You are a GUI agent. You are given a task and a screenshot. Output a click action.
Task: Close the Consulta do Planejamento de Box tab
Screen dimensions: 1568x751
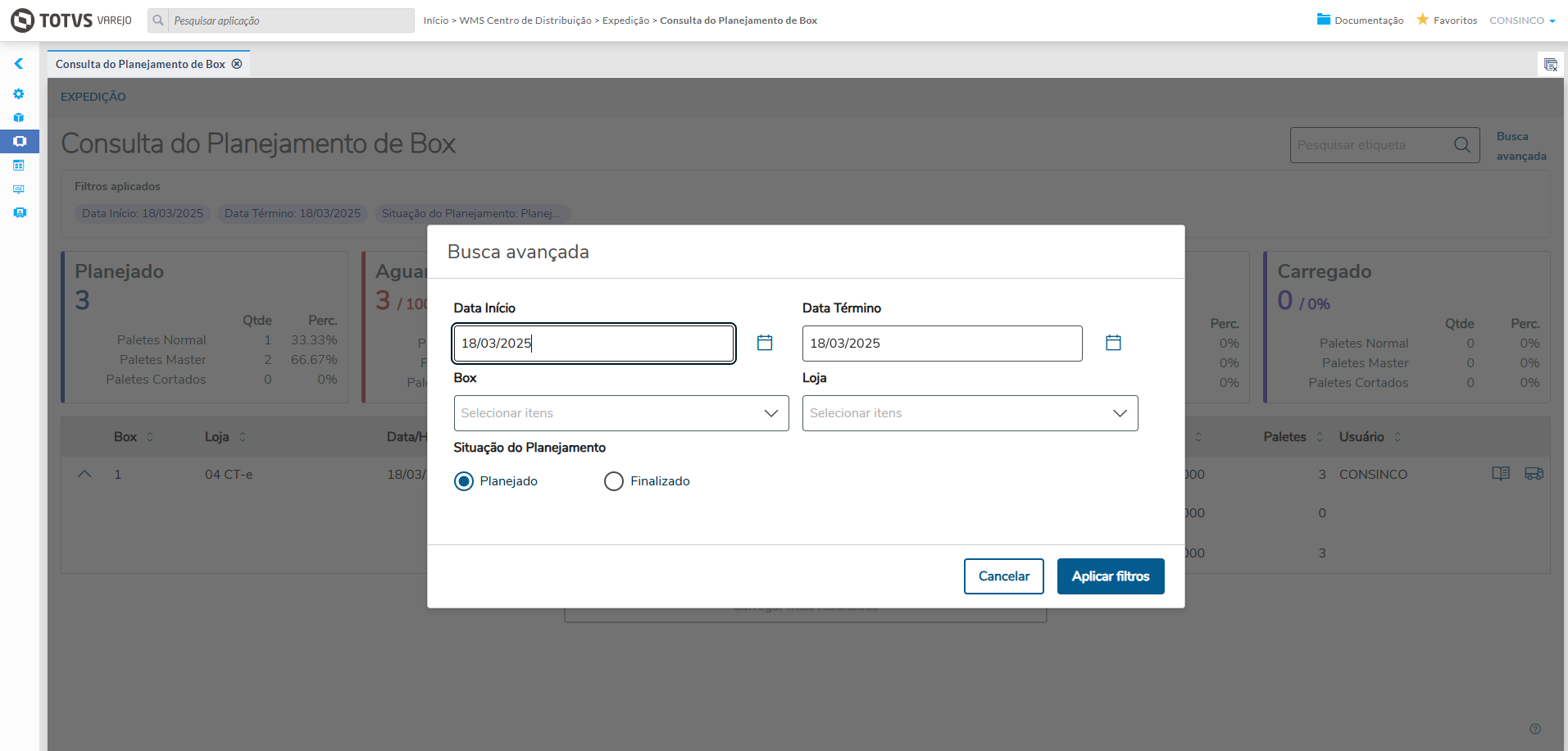237,64
